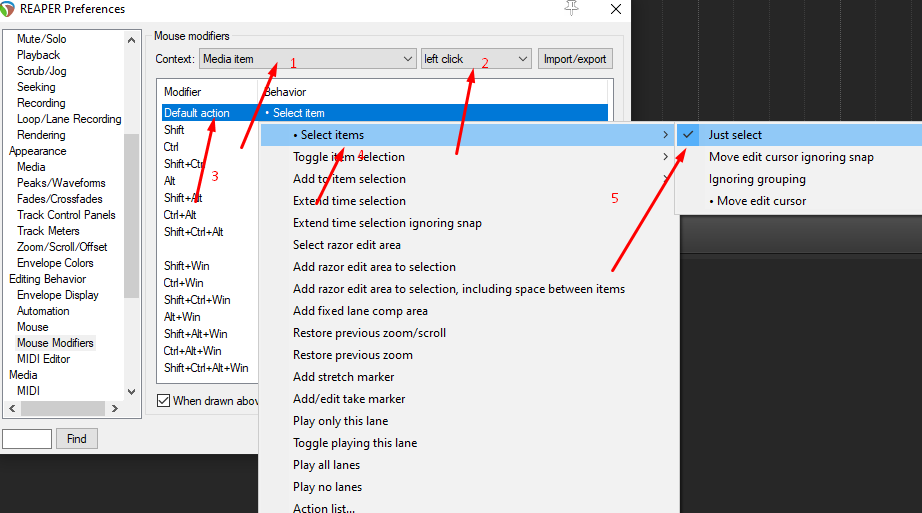This screenshot has width=922, height=513.
Task: Open Rendering preferences page
Action: pyautogui.click(x=41, y=135)
